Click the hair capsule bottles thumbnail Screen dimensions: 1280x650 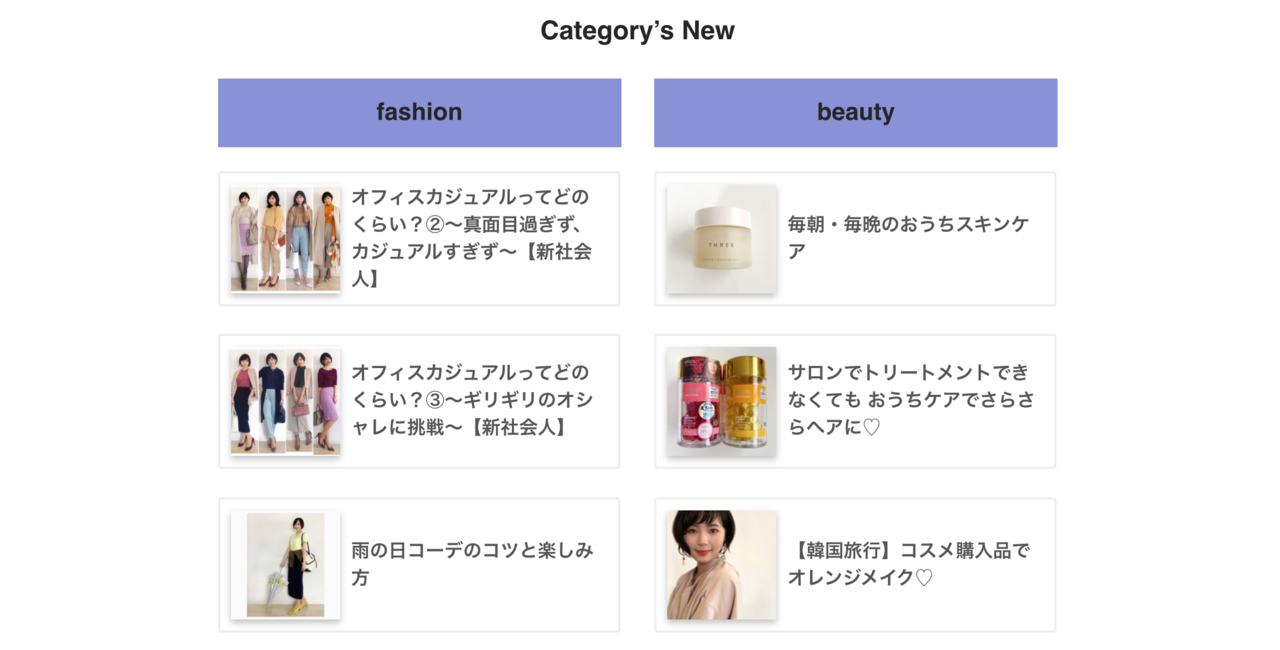[721, 401]
